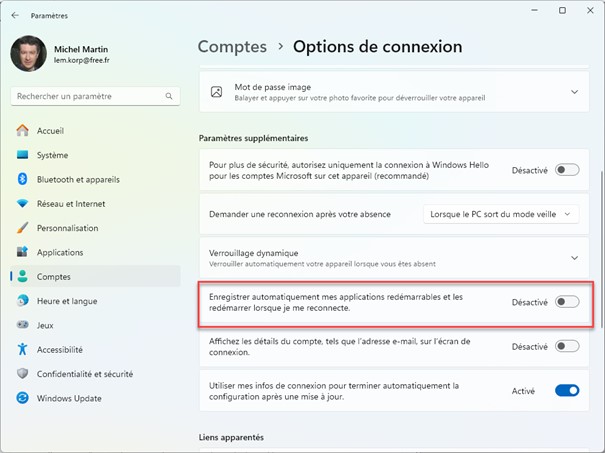
Task: Go to Comptes breadcrumb link
Action: click(x=232, y=47)
